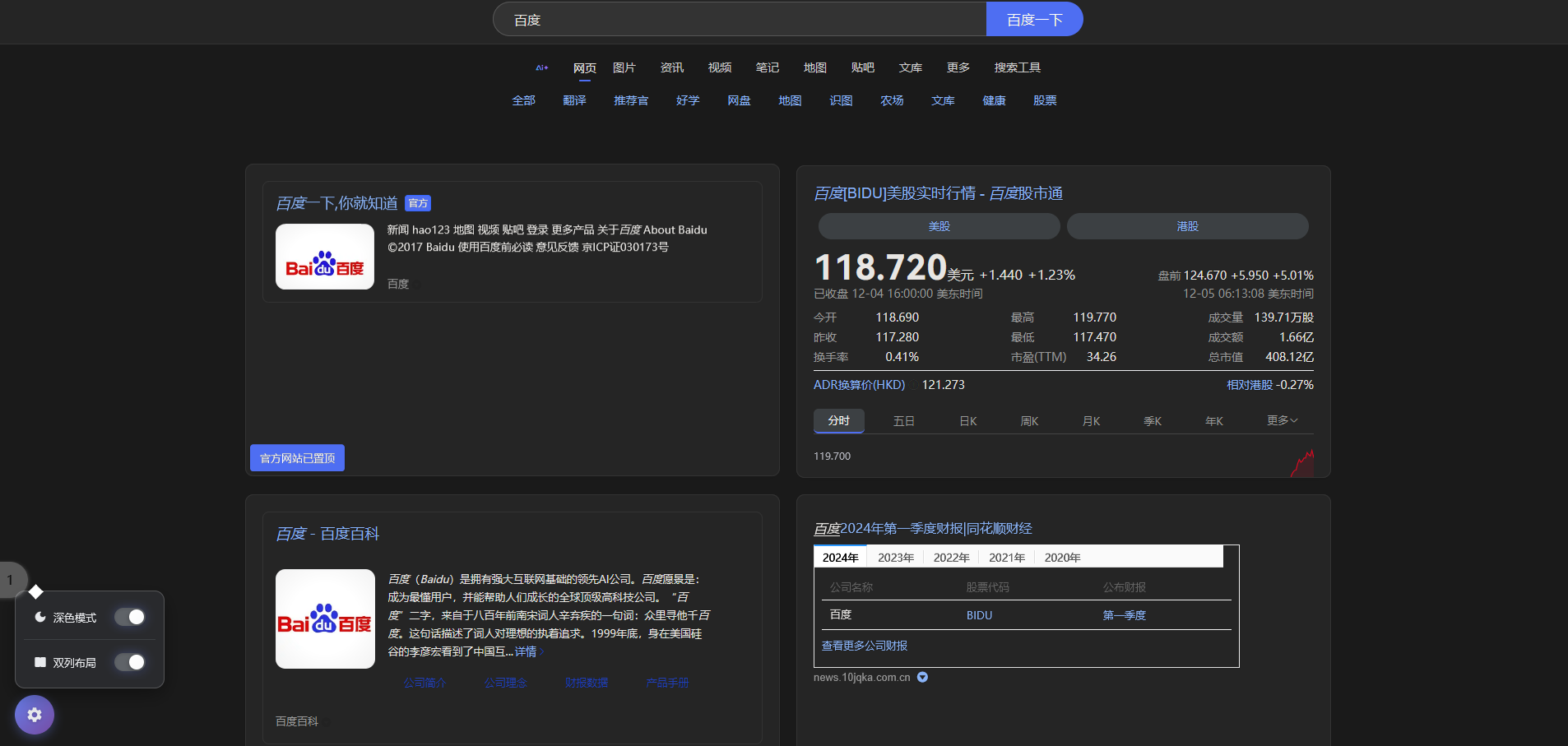This screenshot has width=1568, height=746.
Task: Select the 季K chart tab
Action: 1153,421
